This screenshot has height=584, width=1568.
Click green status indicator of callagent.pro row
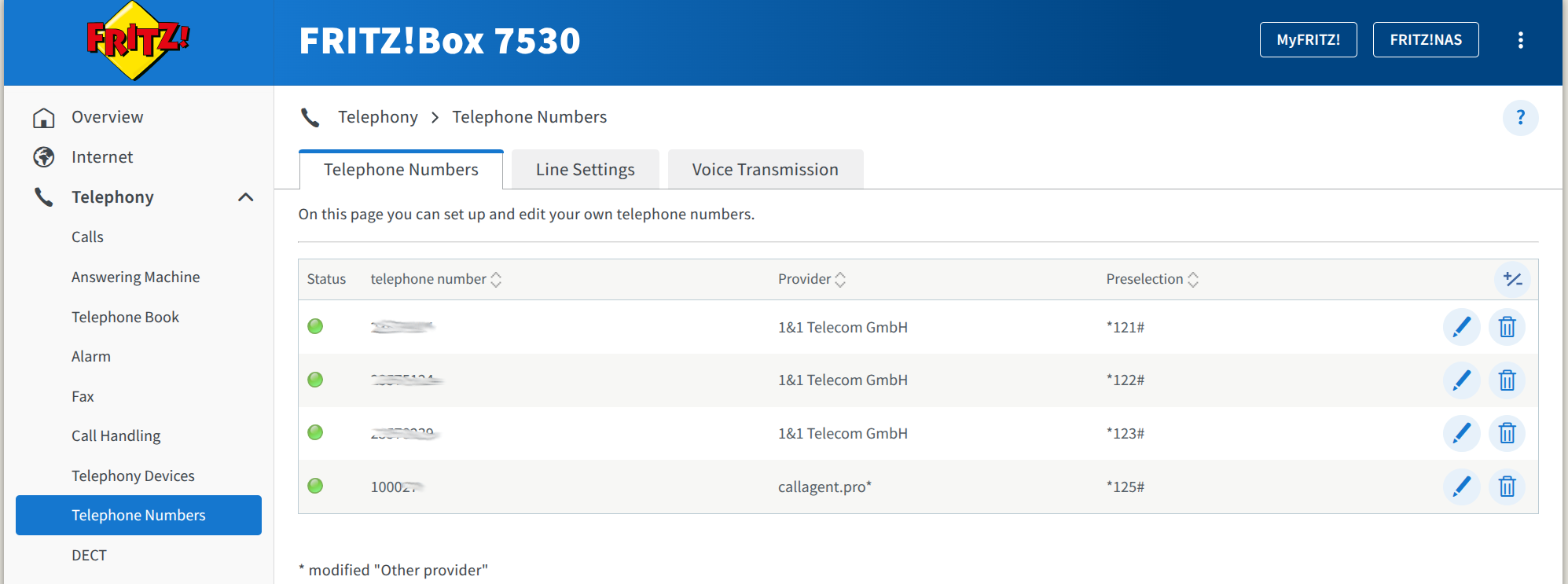(x=315, y=486)
